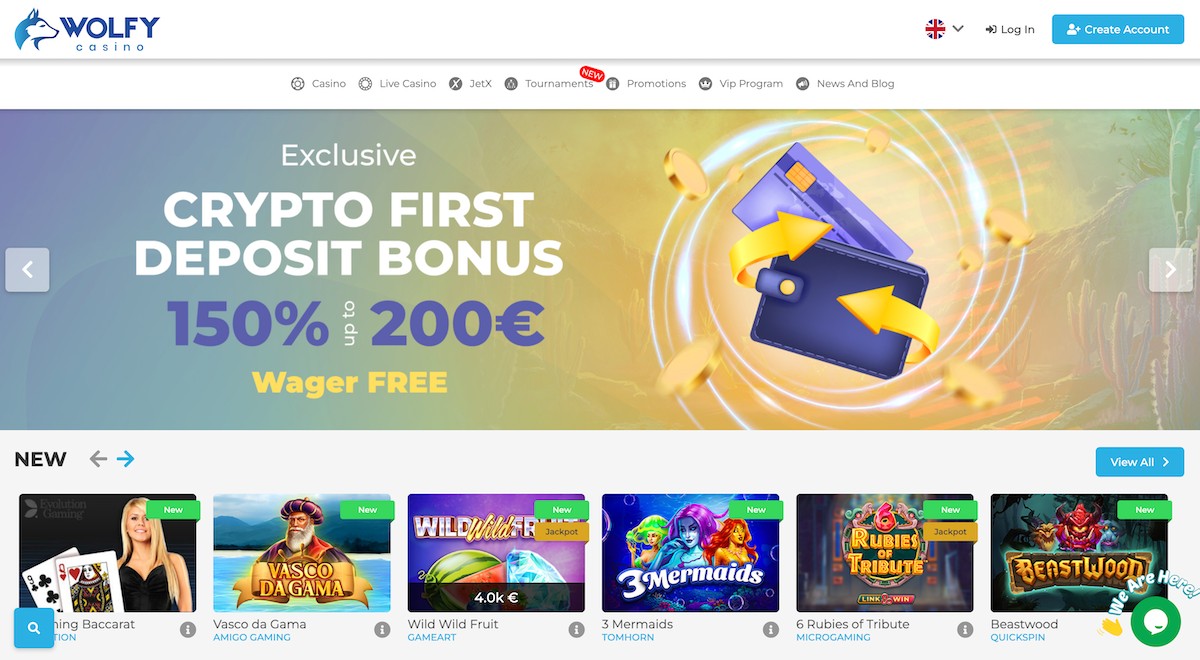This screenshot has height=660, width=1200.
Task: Open the blue search icon button
Action: click(x=34, y=628)
